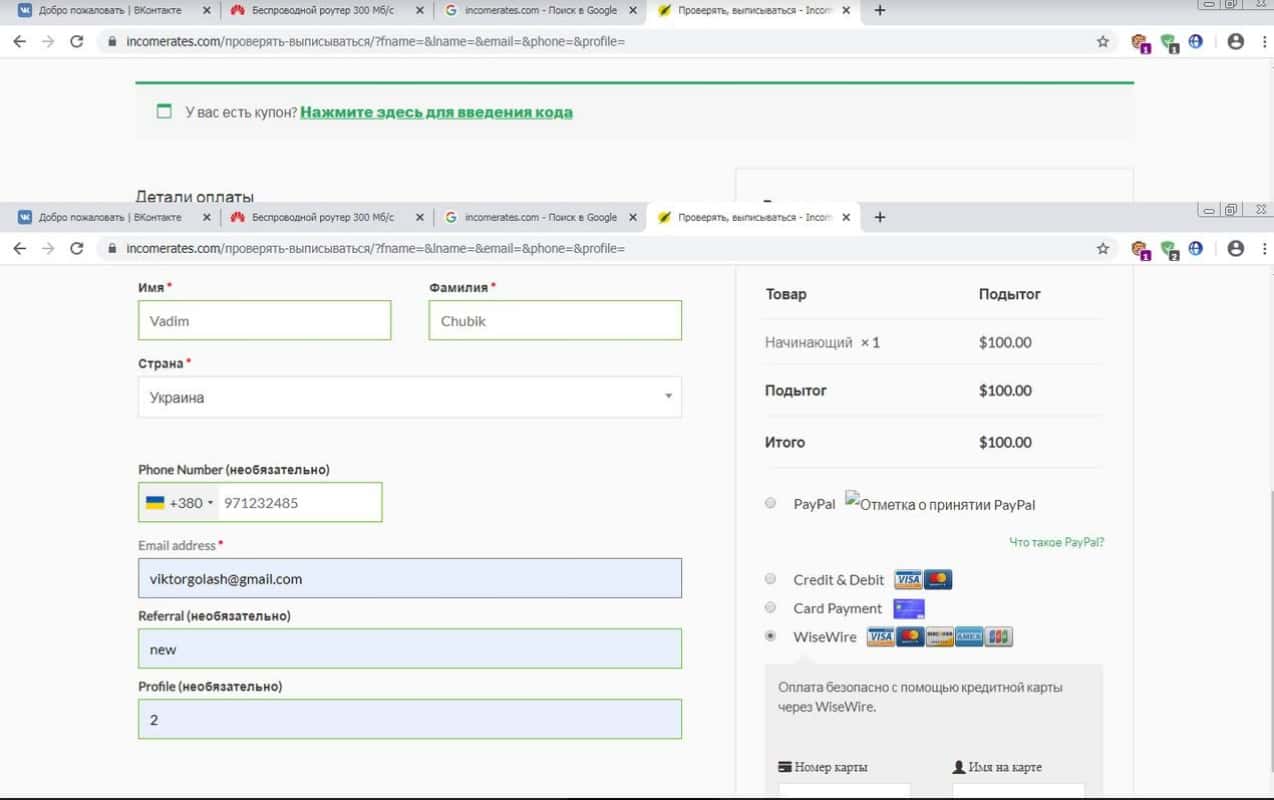This screenshot has width=1274, height=800.
Task: Click the Referral field containing 'new'
Action: pos(409,649)
